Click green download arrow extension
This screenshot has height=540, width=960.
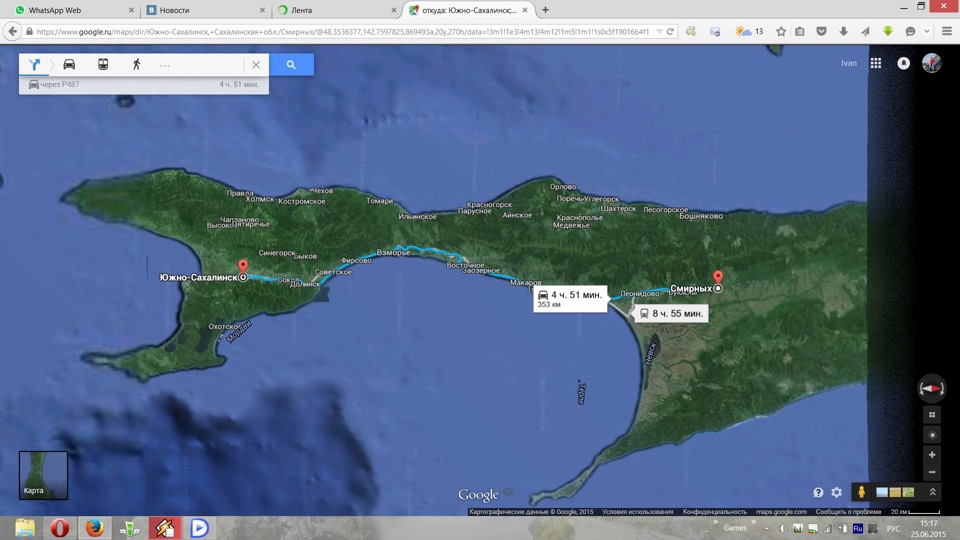point(888,31)
